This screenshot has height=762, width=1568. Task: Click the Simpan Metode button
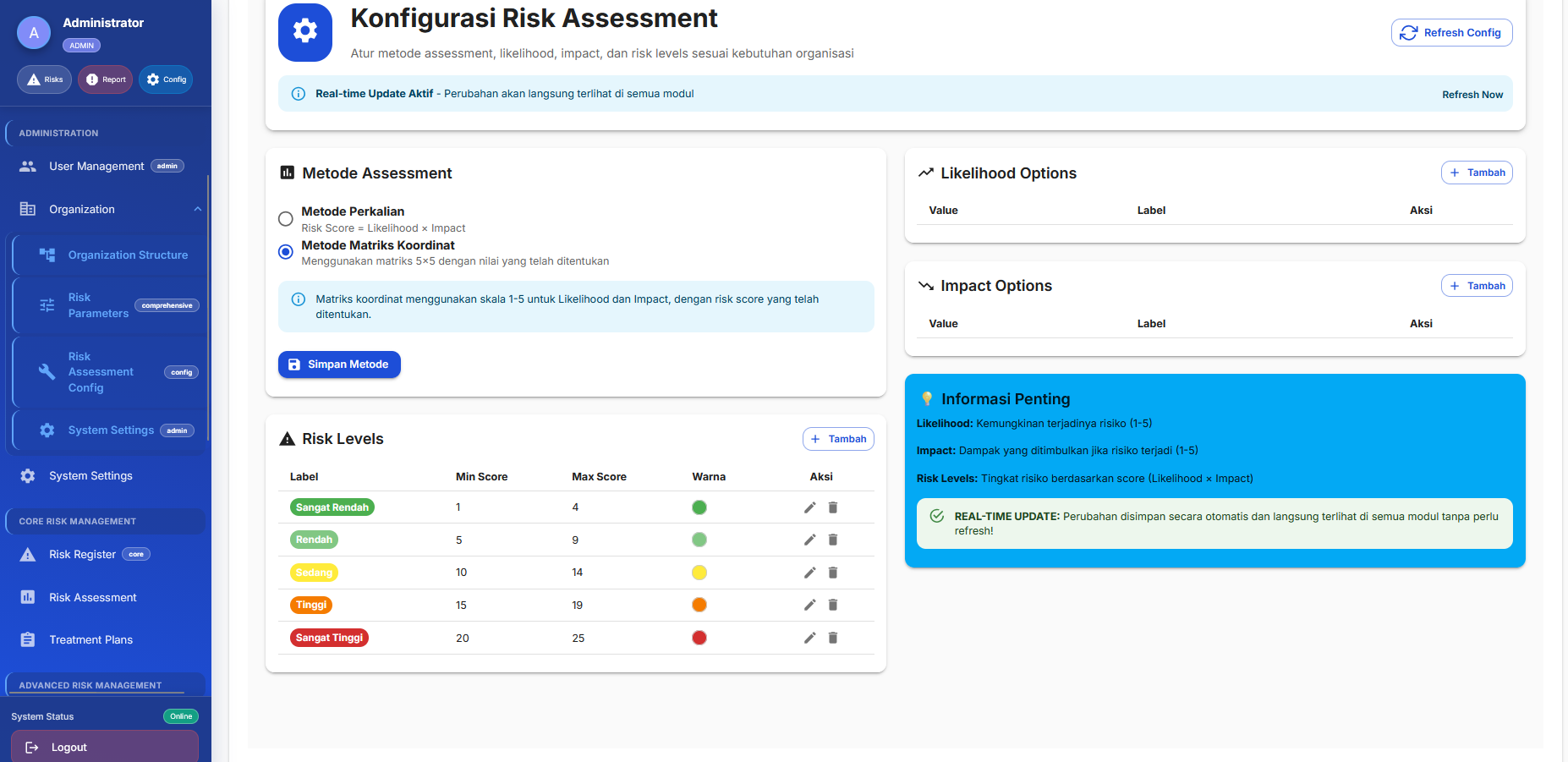point(339,365)
